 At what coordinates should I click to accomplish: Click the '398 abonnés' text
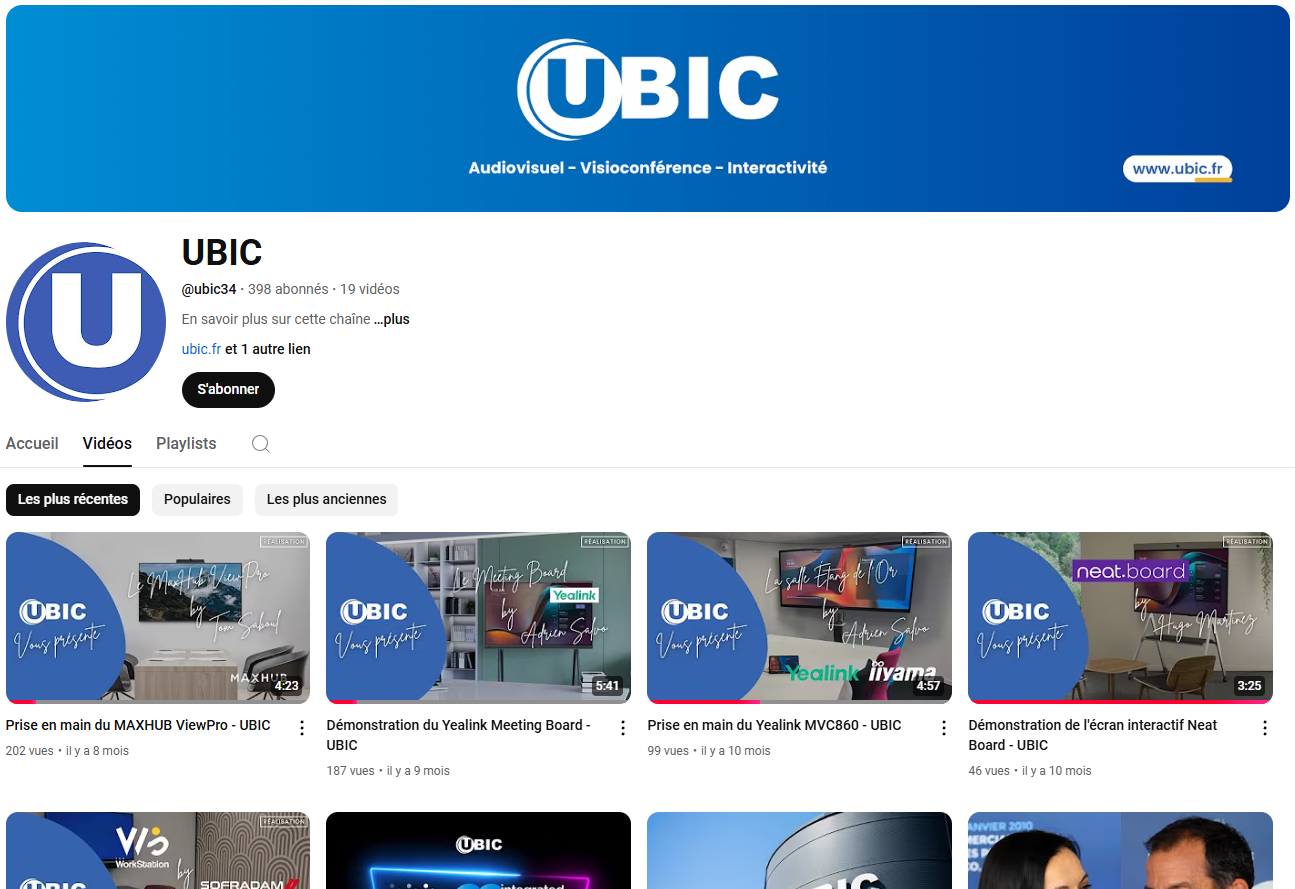(x=288, y=289)
